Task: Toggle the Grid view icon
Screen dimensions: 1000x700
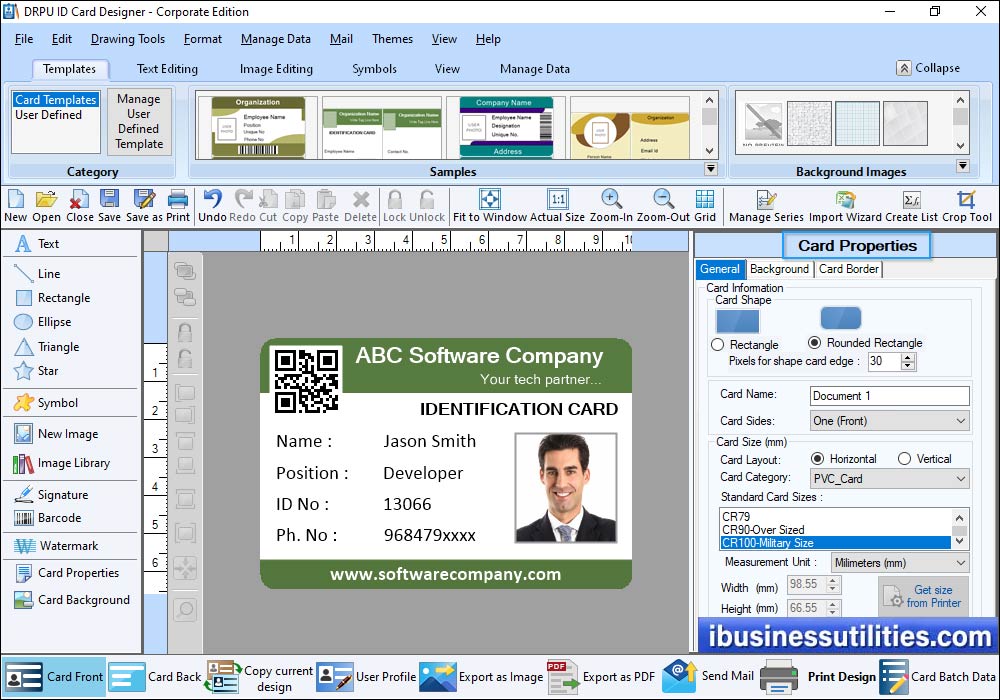Action: 705,200
